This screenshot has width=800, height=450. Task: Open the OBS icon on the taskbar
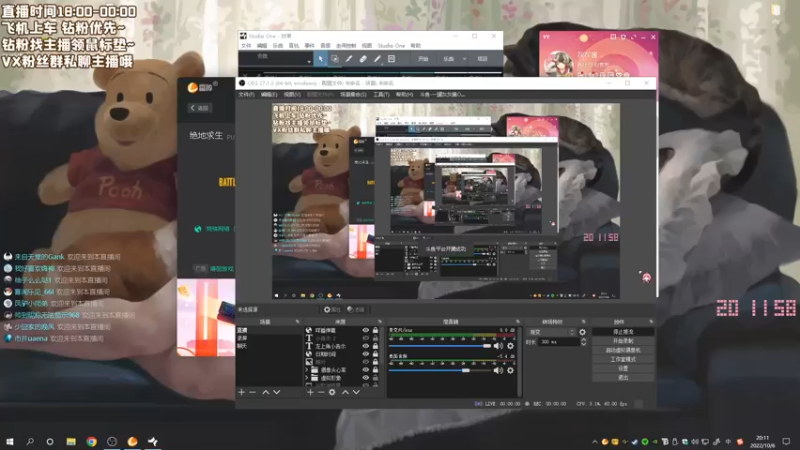click(x=112, y=441)
